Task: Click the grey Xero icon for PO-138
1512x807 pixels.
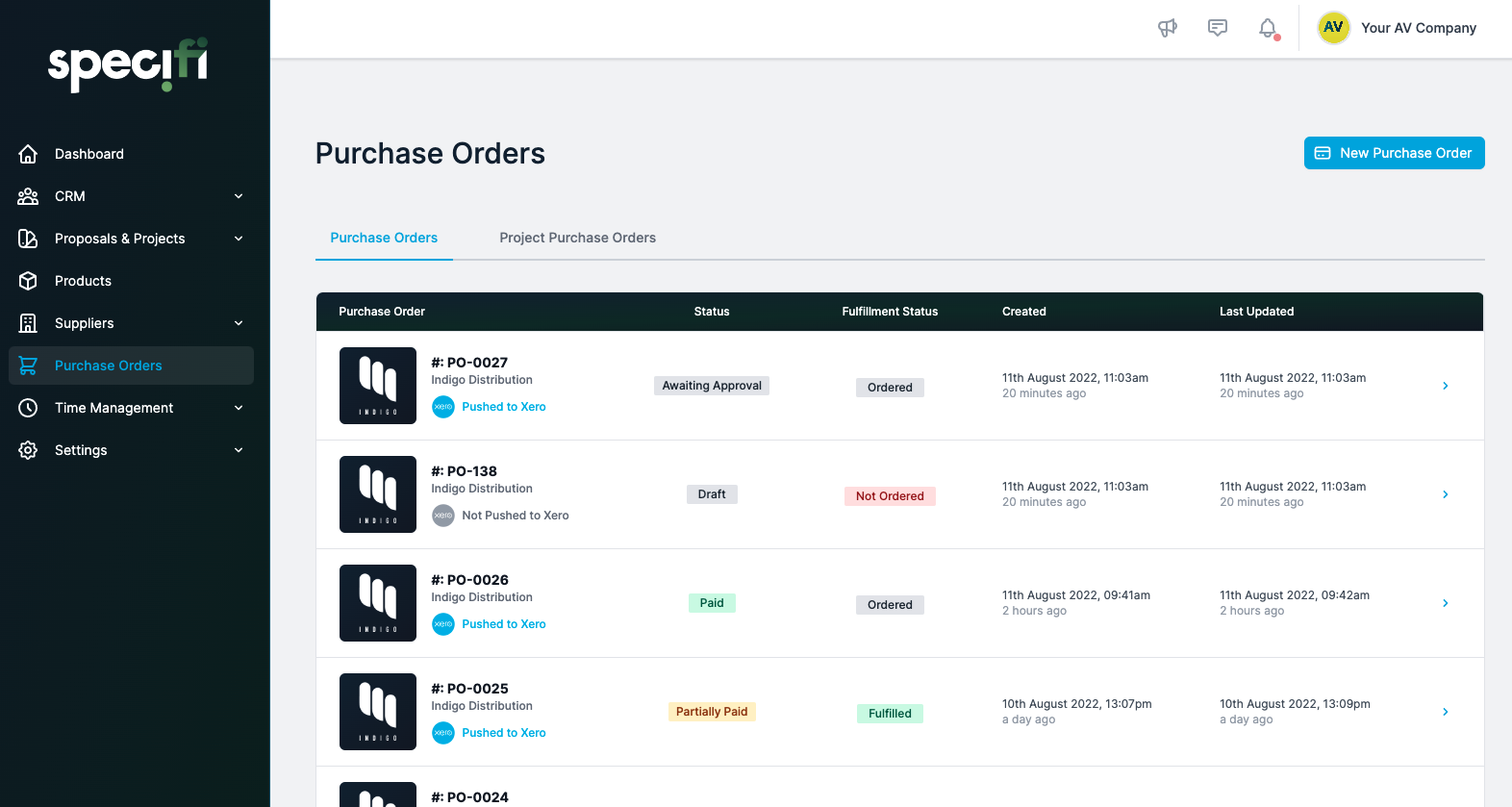Action: 443,516
